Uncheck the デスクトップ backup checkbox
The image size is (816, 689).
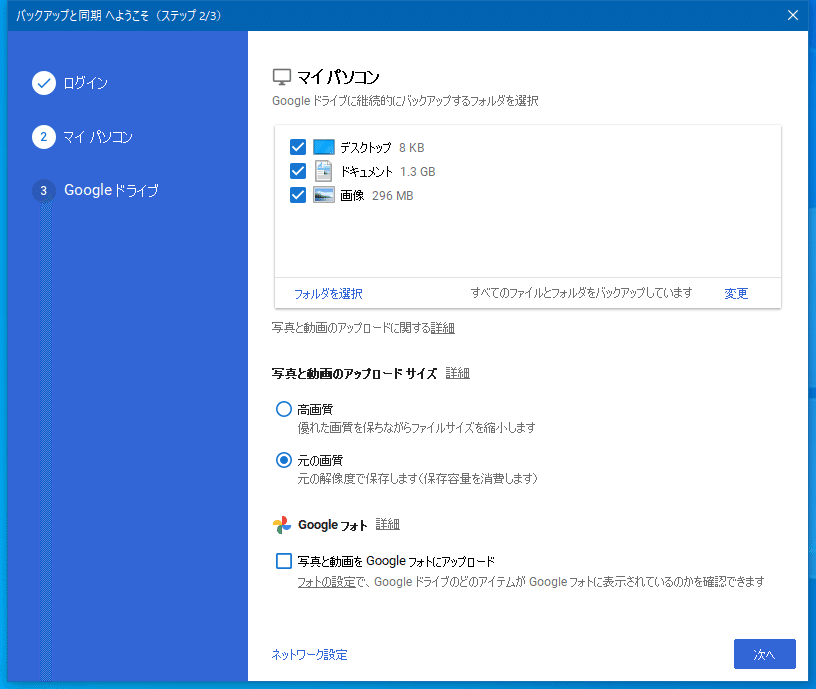click(x=297, y=146)
